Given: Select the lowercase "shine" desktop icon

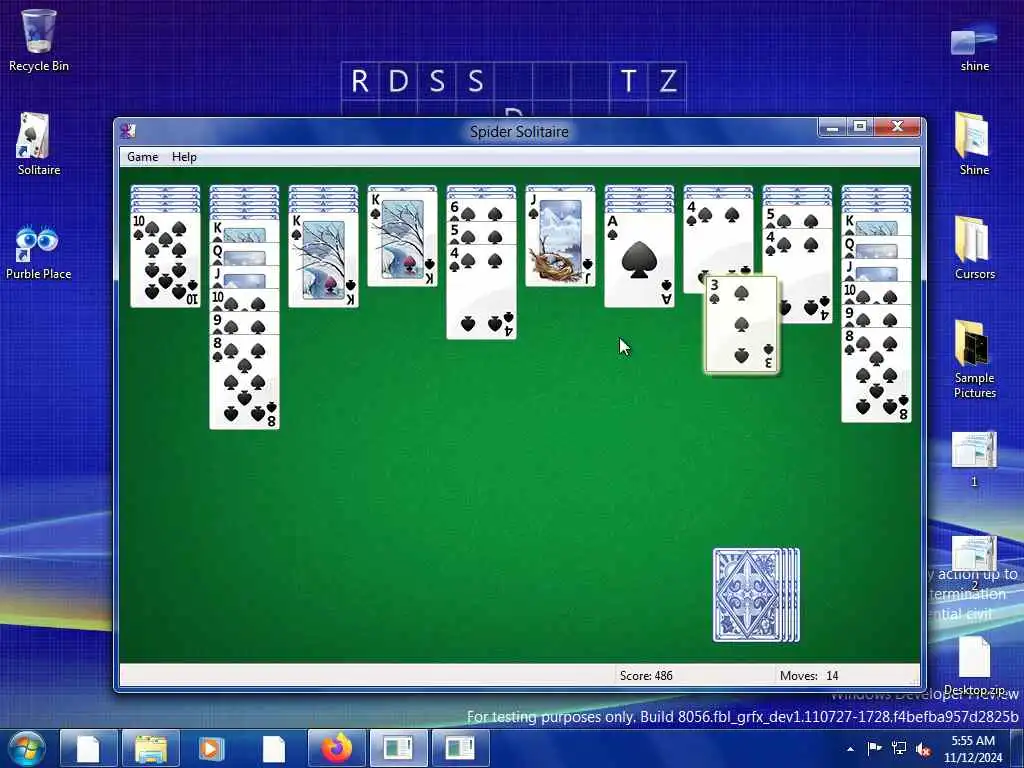Looking at the screenshot, I should click(x=974, y=46).
